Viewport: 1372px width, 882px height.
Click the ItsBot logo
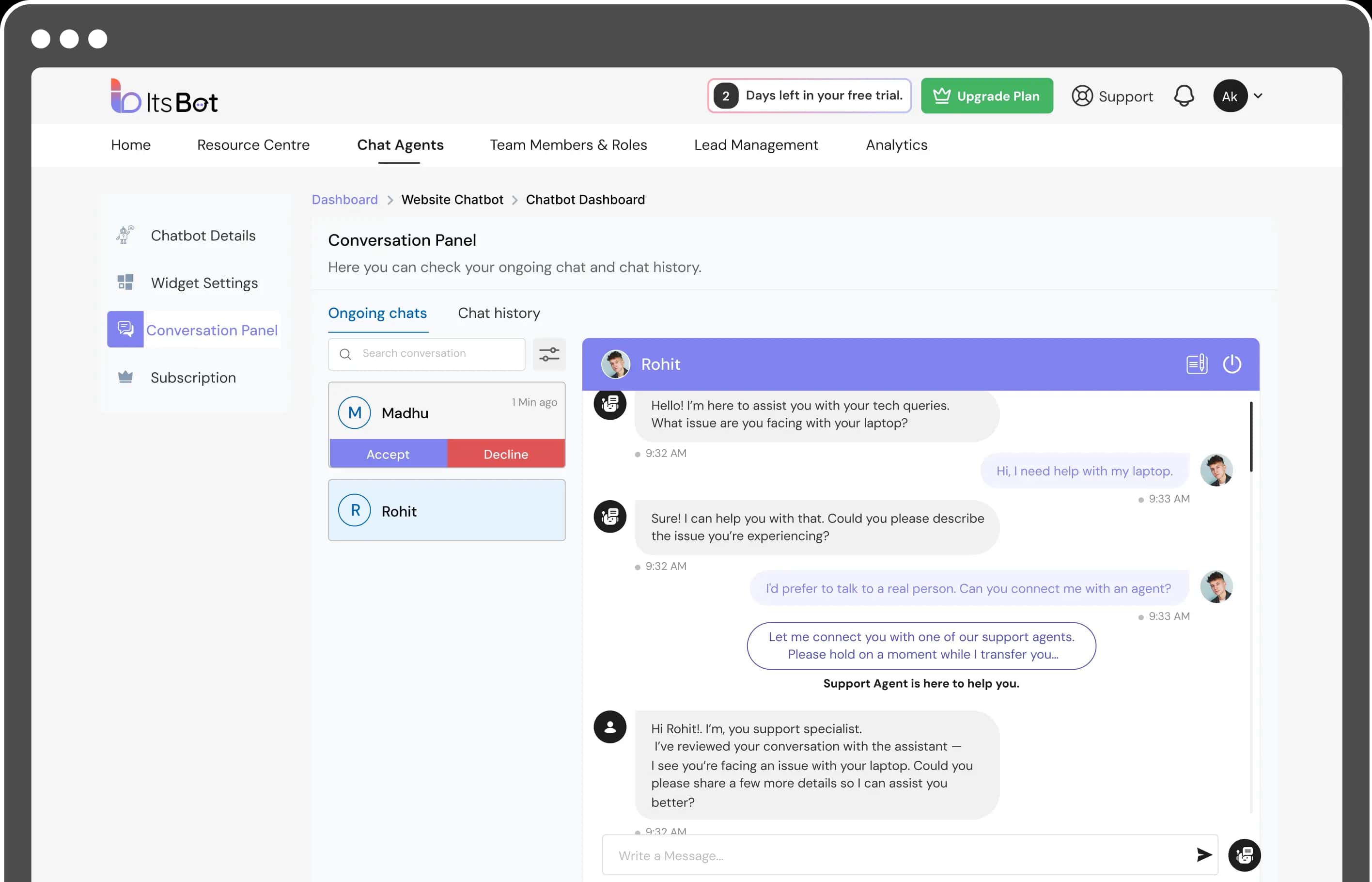tap(164, 97)
